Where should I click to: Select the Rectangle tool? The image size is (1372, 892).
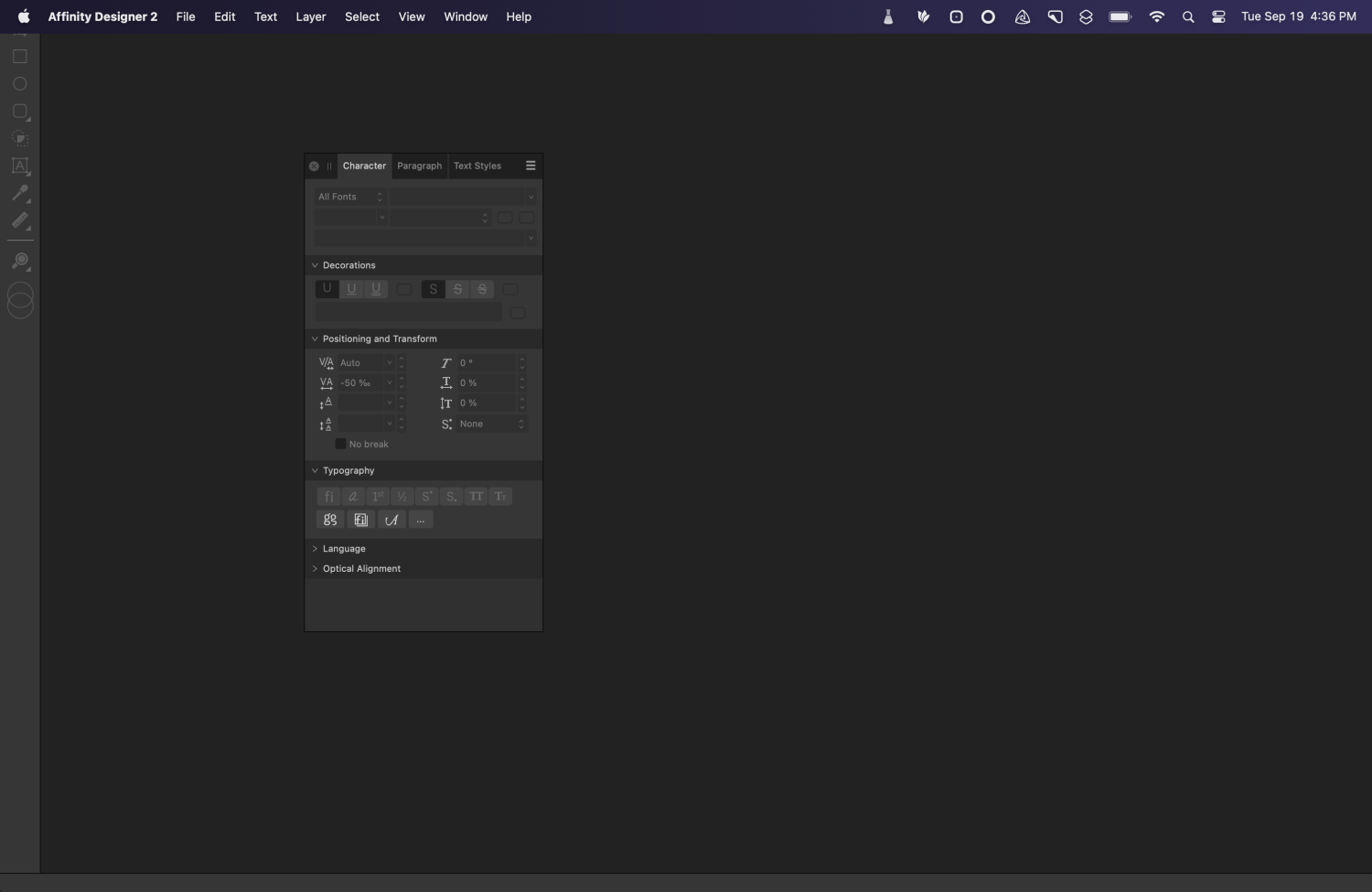coord(19,56)
